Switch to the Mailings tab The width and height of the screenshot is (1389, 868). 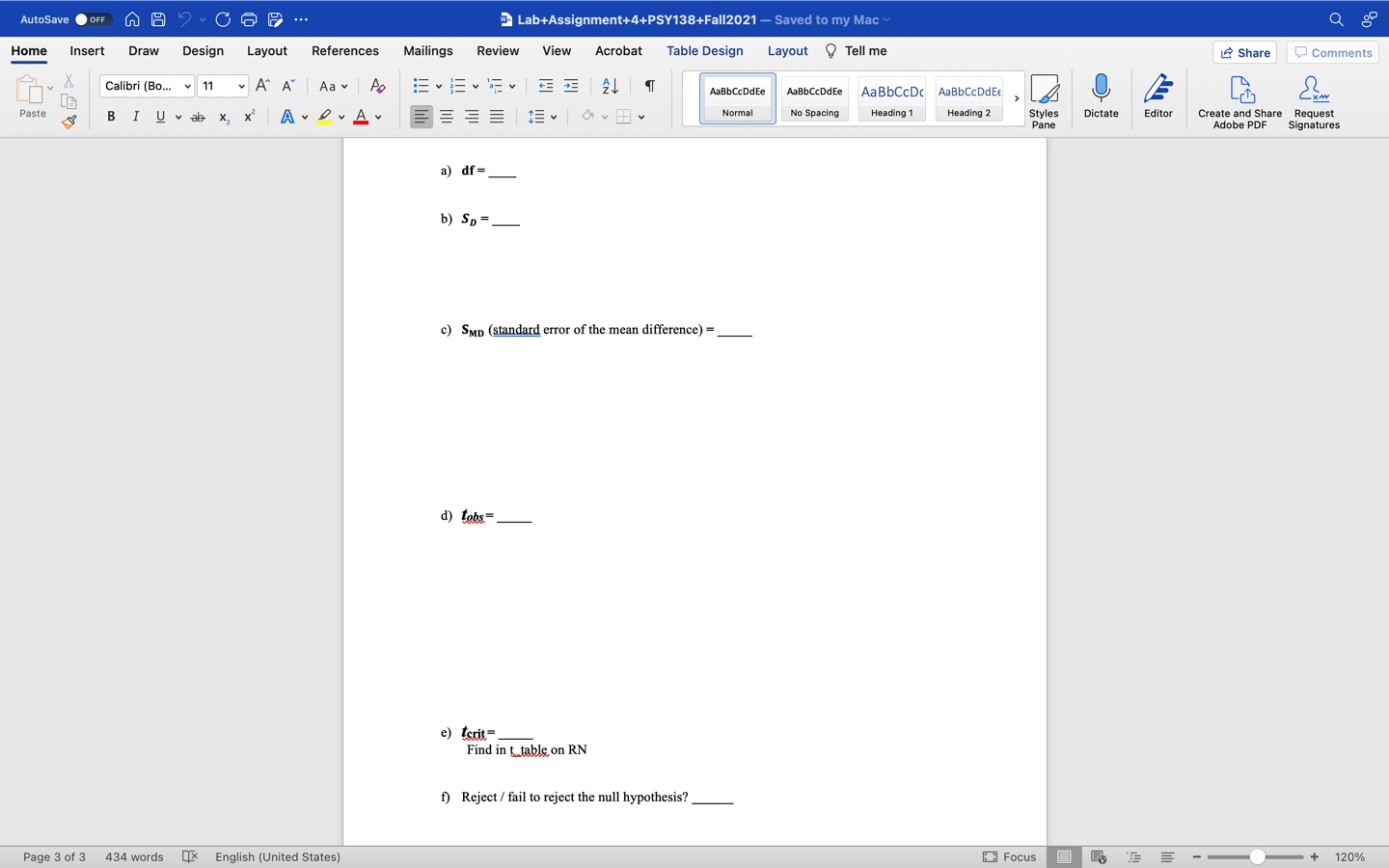427,50
